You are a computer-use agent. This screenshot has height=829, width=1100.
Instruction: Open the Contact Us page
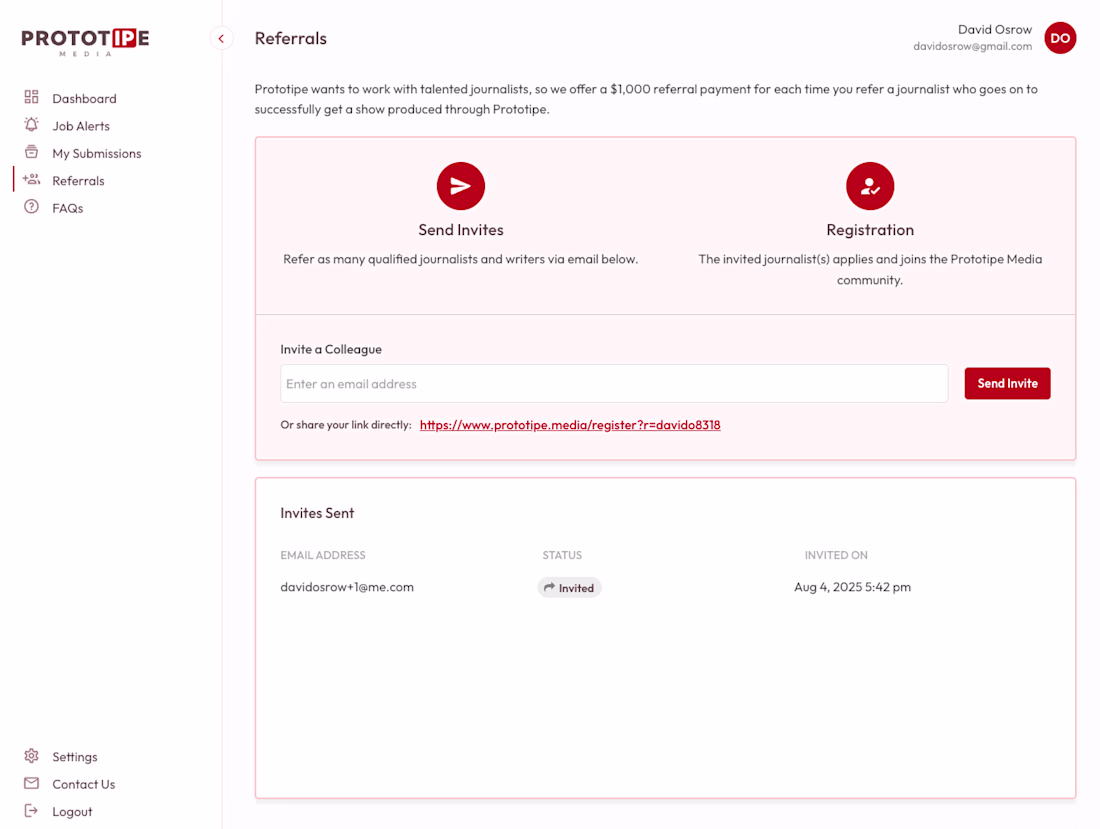click(83, 784)
